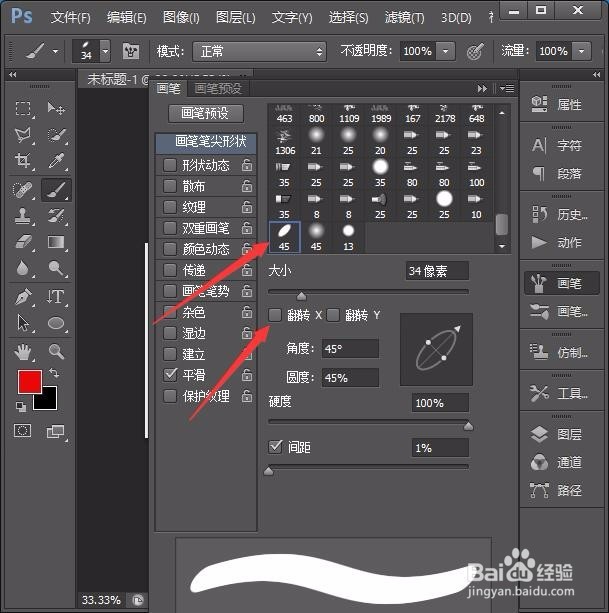Image resolution: width=609 pixels, height=613 pixels.
Task: Click the red foreground color swatch
Action: coord(30,382)
